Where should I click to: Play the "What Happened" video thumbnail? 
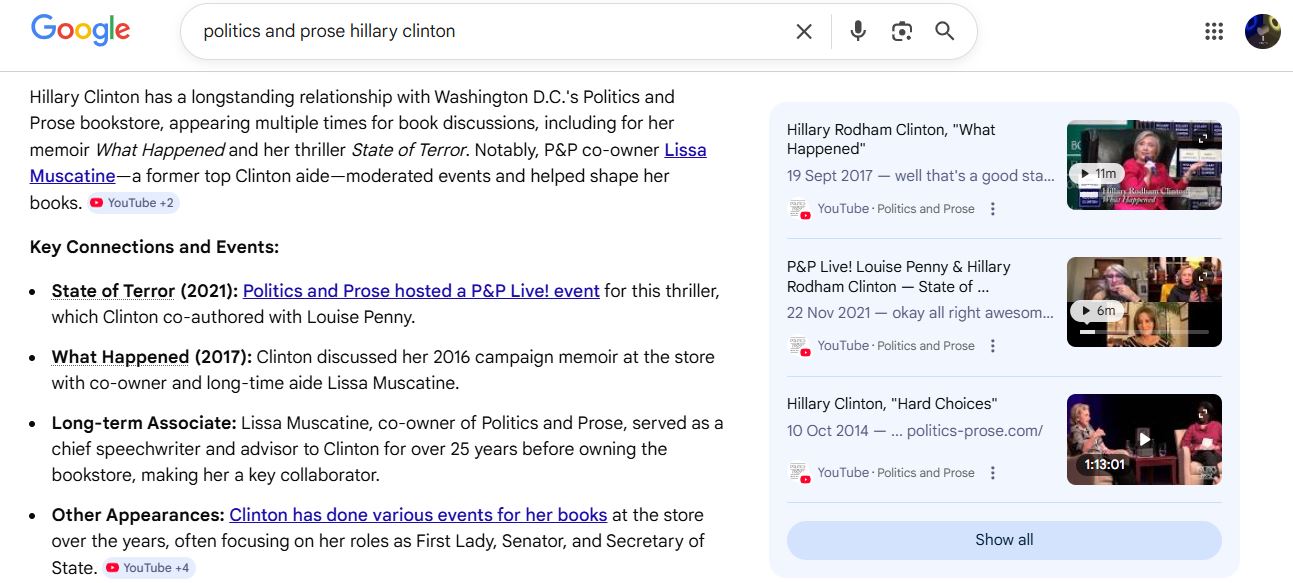1144,165
